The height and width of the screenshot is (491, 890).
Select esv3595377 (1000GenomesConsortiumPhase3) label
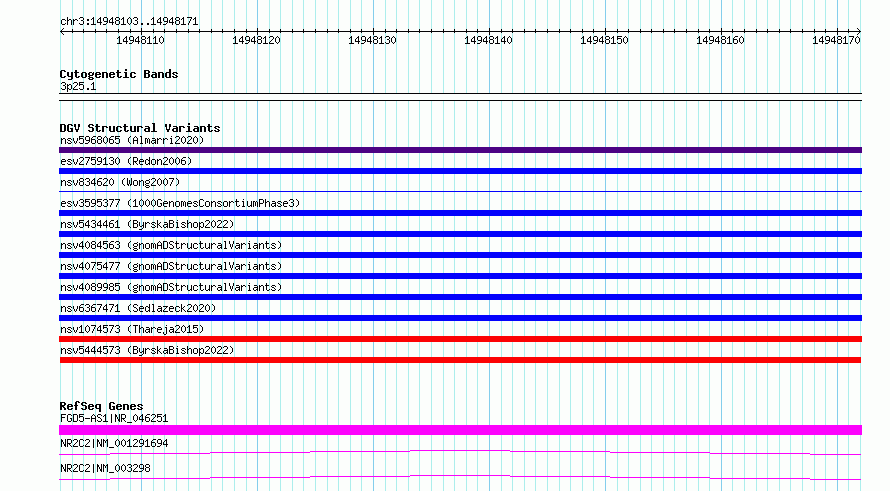[180, 203]
